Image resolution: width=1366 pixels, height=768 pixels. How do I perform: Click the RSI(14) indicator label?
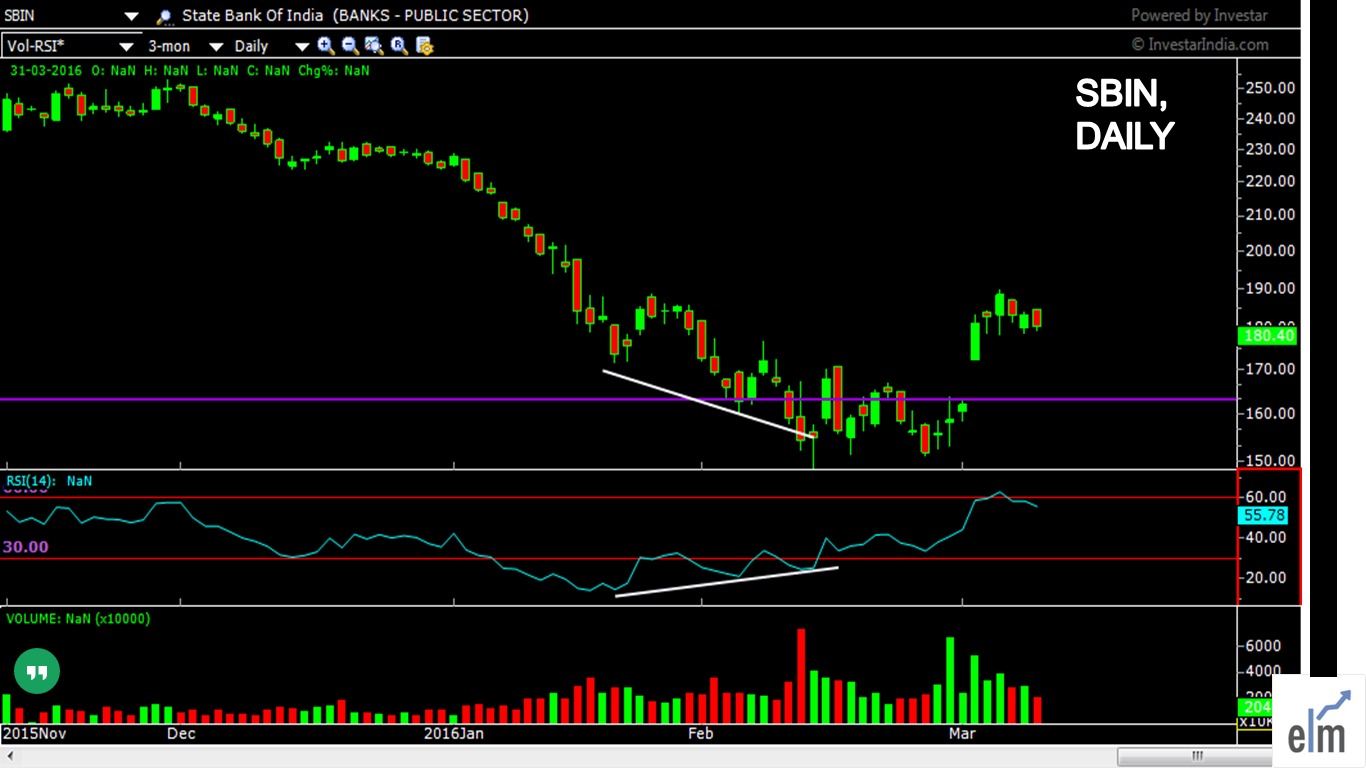click(x=30, y=481)
